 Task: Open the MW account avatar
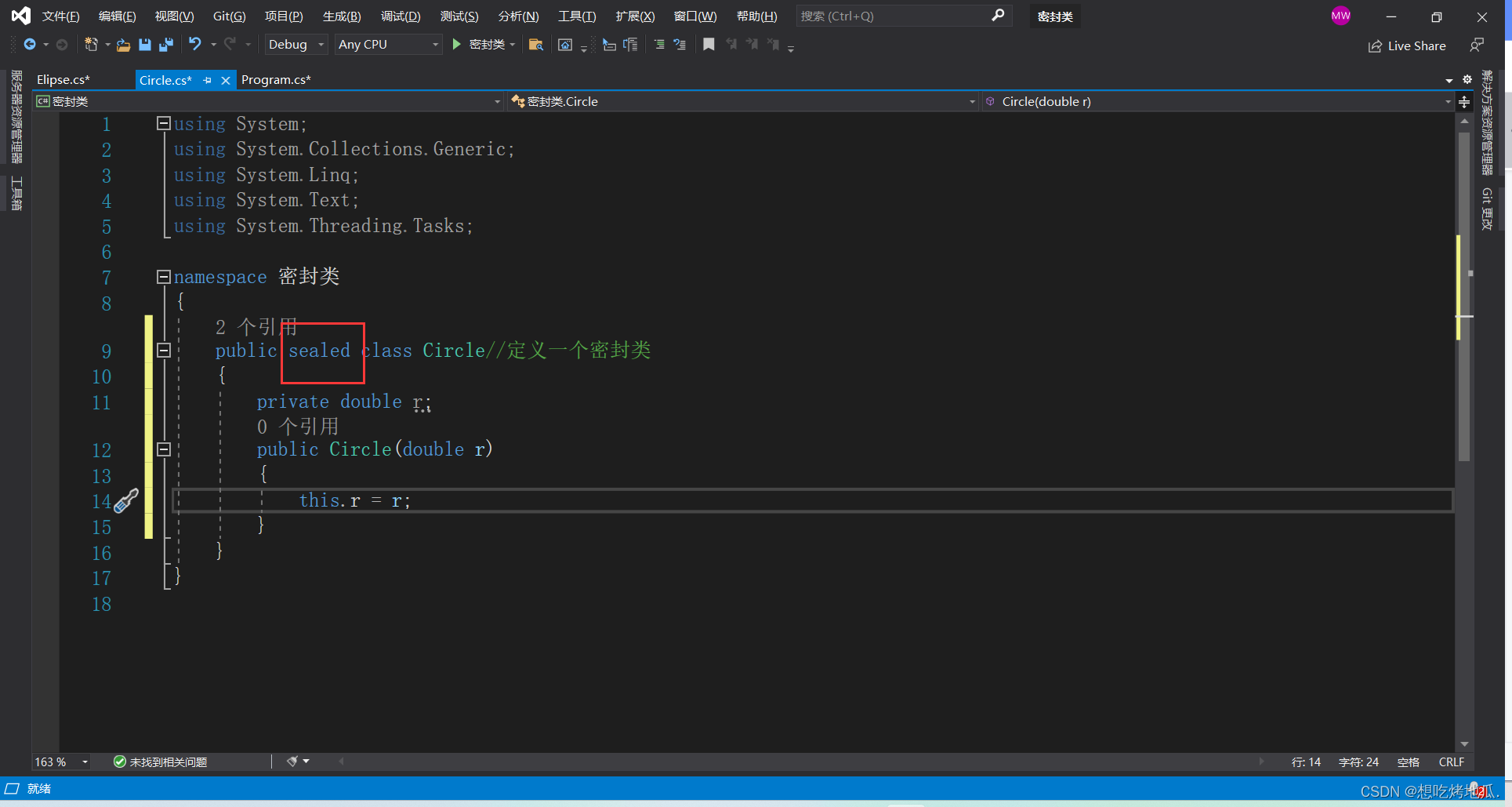pyautogui.click(x=1341, y=16)
